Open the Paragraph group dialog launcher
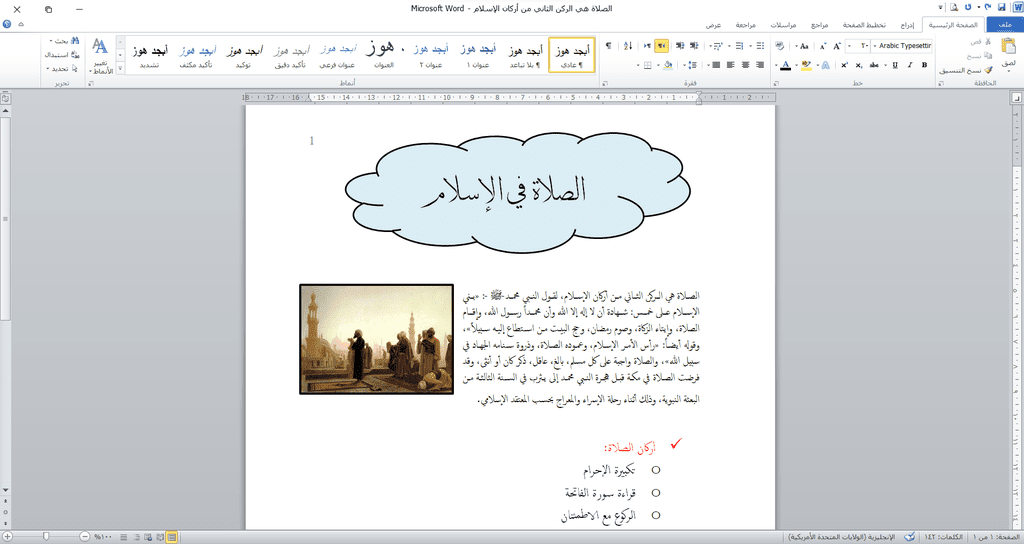1024x544 pixels. tap(605, 84)
